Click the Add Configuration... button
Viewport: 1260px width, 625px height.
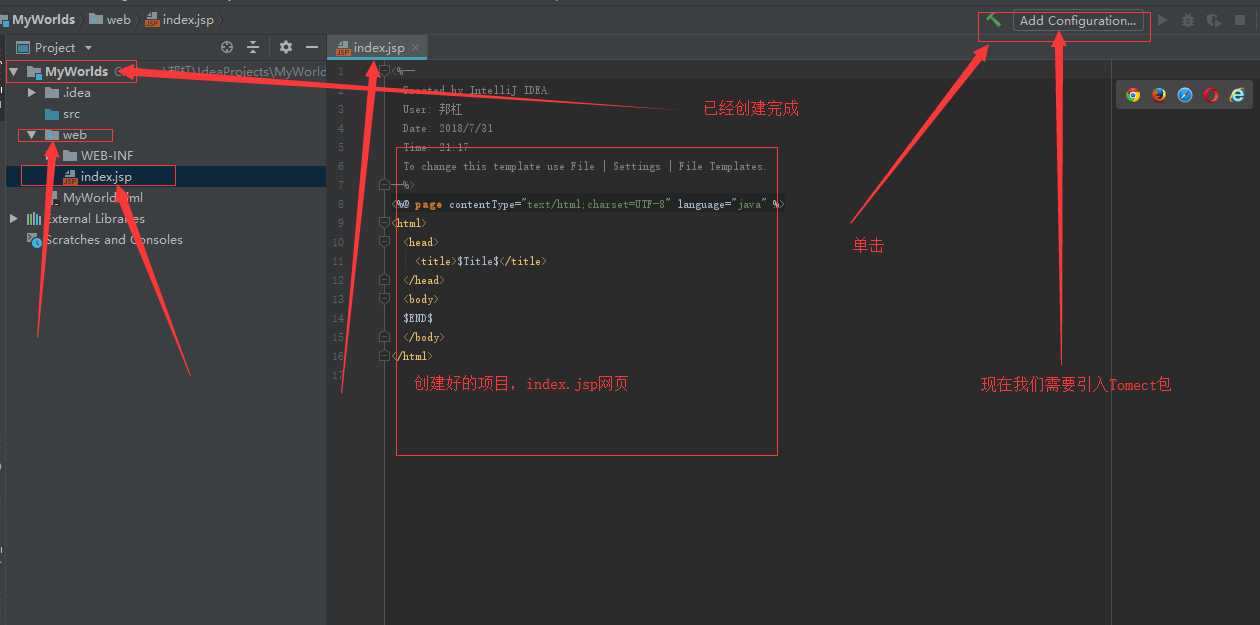(x=1077, y=20)
